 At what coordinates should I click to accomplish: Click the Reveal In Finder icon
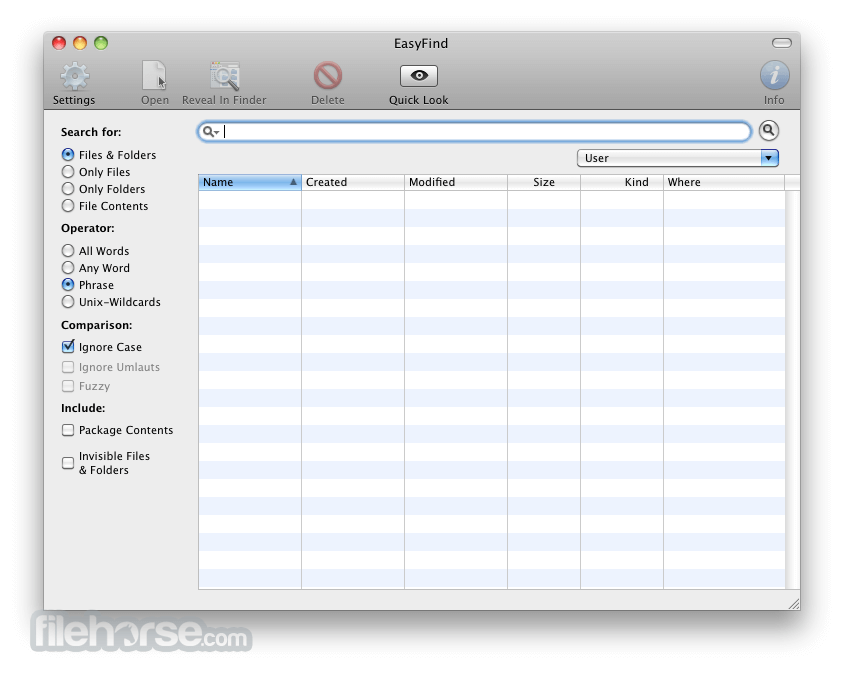pyautogui.click(x=224, y=76)
